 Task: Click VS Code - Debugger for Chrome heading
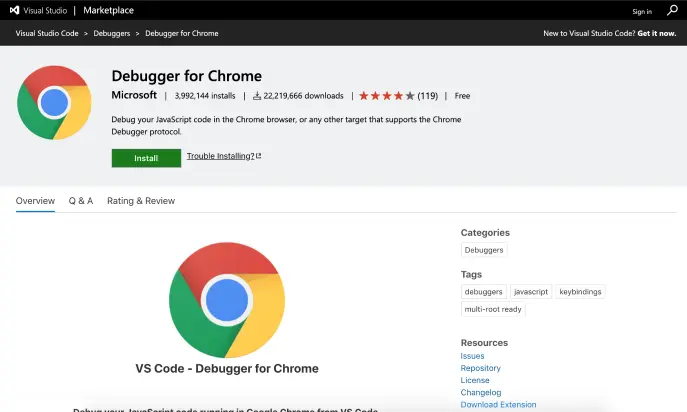pos(227,369)
